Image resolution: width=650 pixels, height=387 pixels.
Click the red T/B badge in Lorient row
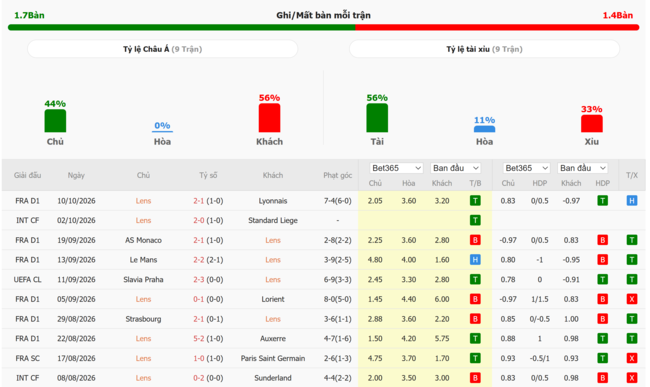(x=475, y=299)
